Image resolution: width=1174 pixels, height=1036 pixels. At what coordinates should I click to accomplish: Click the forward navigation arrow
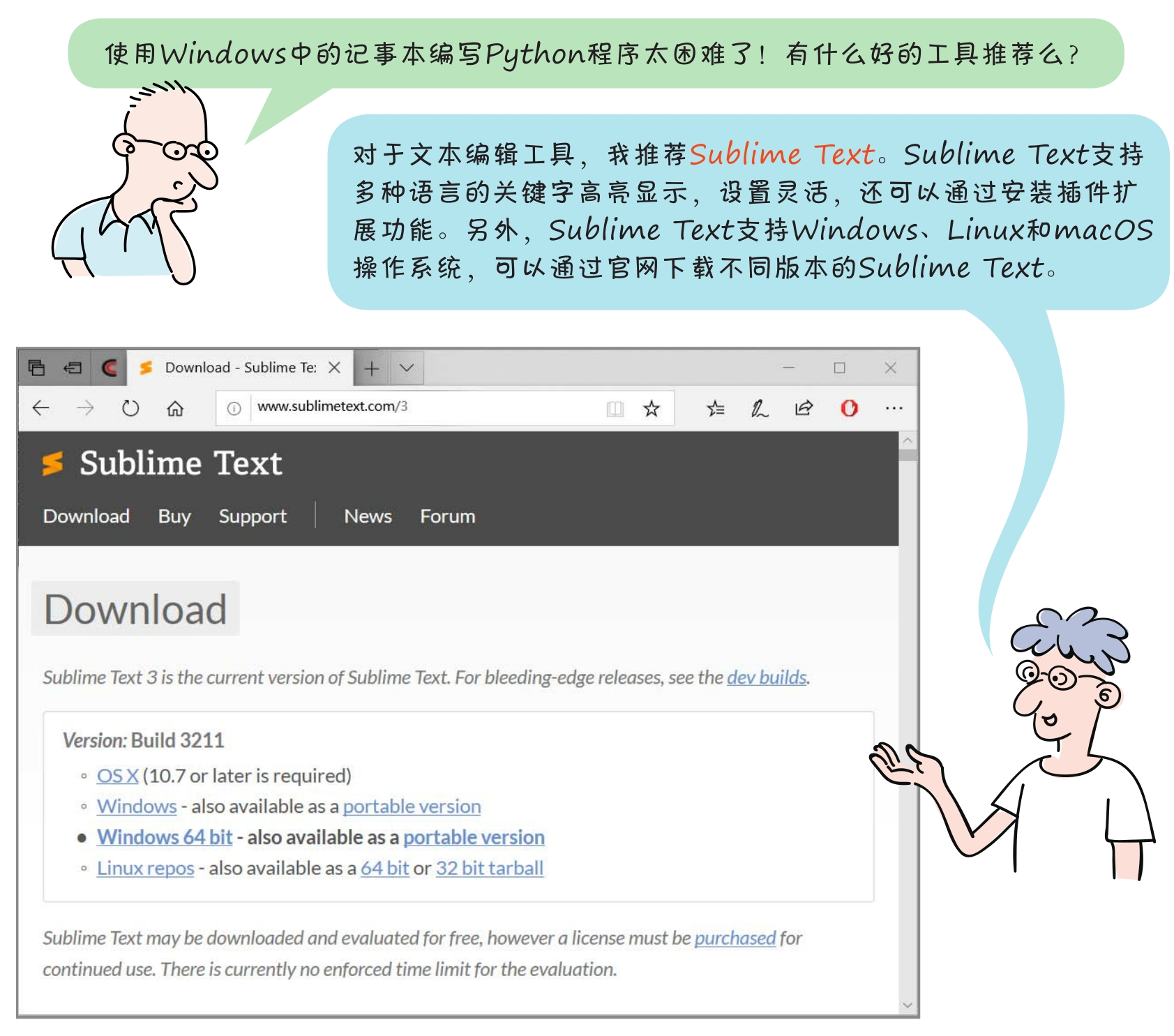(85, 408)
